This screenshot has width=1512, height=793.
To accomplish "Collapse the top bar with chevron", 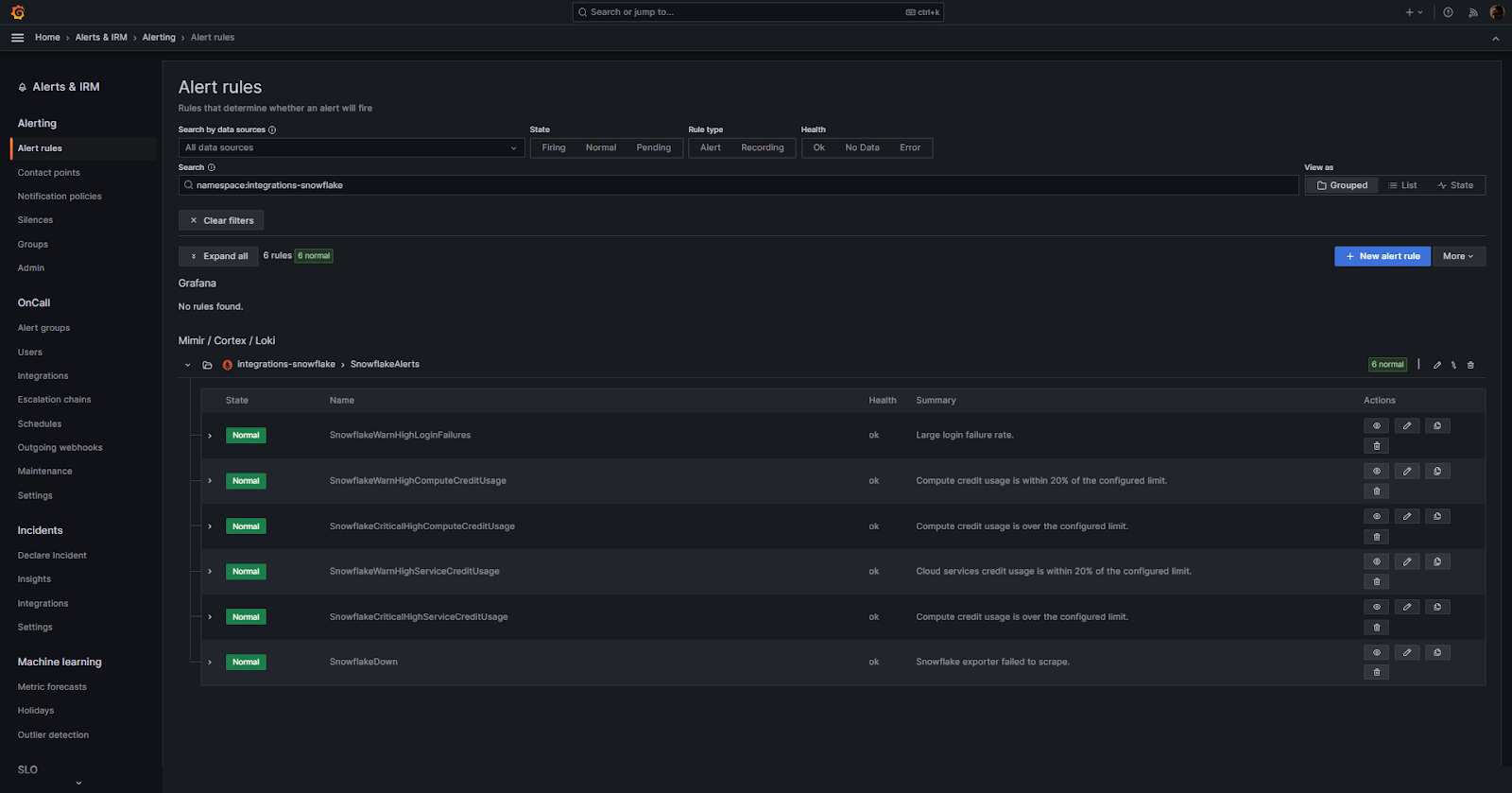I will coord(1495,39).
